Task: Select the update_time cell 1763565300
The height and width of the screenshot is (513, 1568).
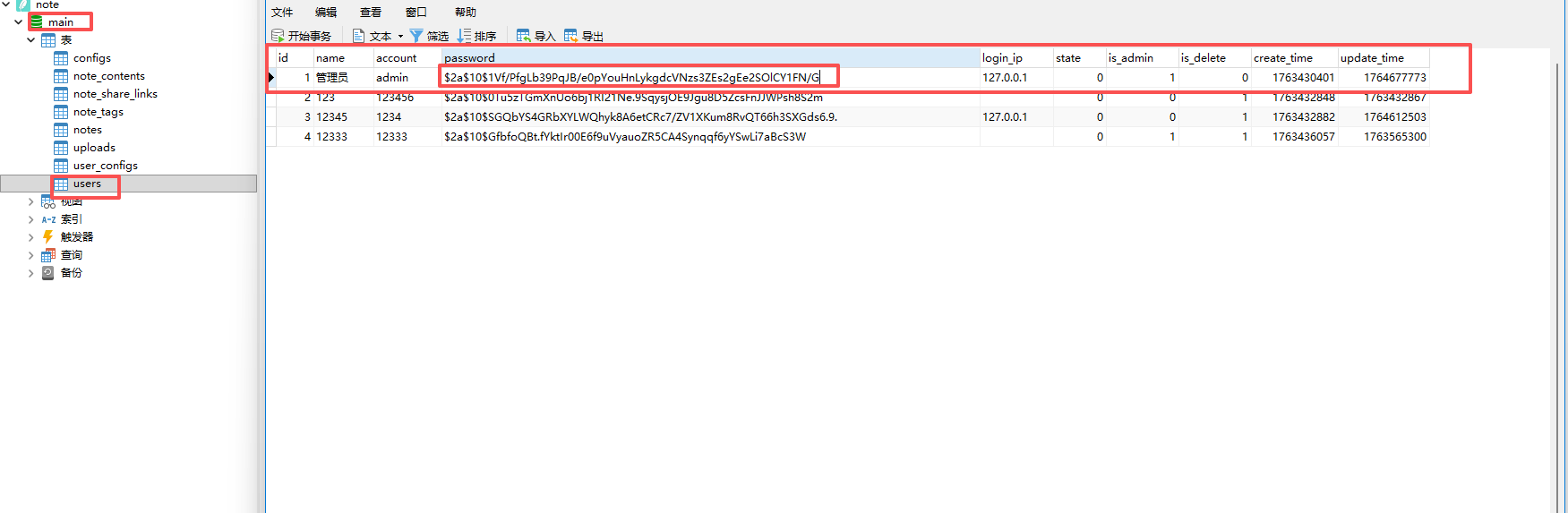Action: point(1384,137)
